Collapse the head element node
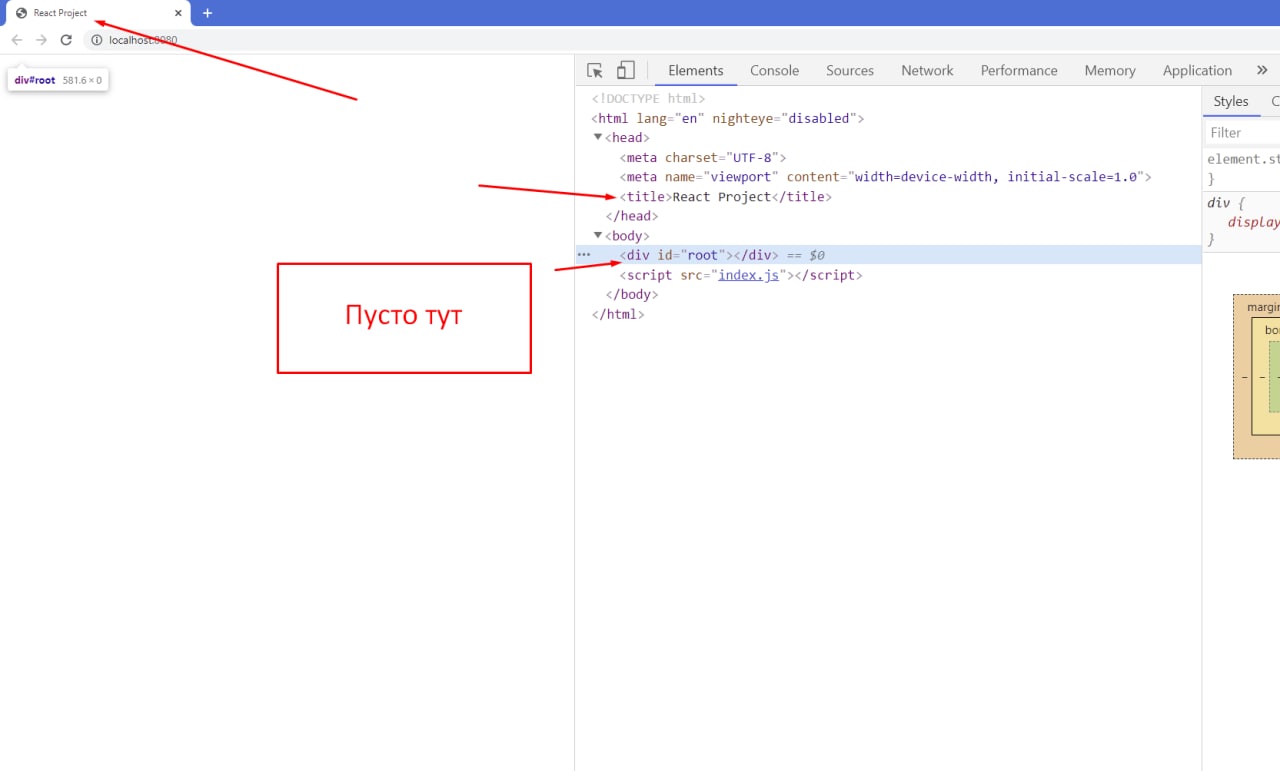Screen dimensions: 1280x771 [x=598, y=138]
